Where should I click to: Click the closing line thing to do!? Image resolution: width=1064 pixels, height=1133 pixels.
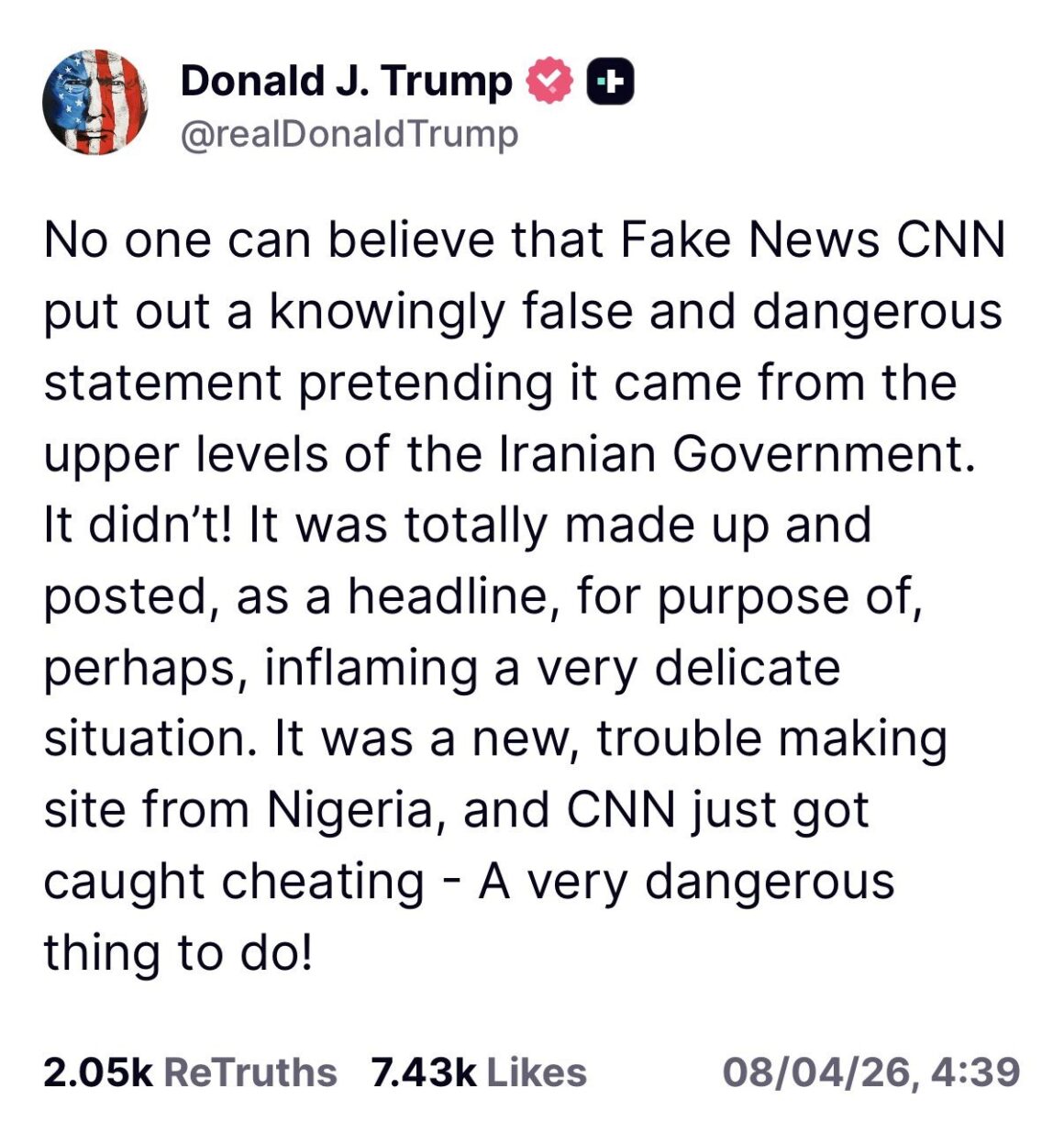(x=179, y=948)
